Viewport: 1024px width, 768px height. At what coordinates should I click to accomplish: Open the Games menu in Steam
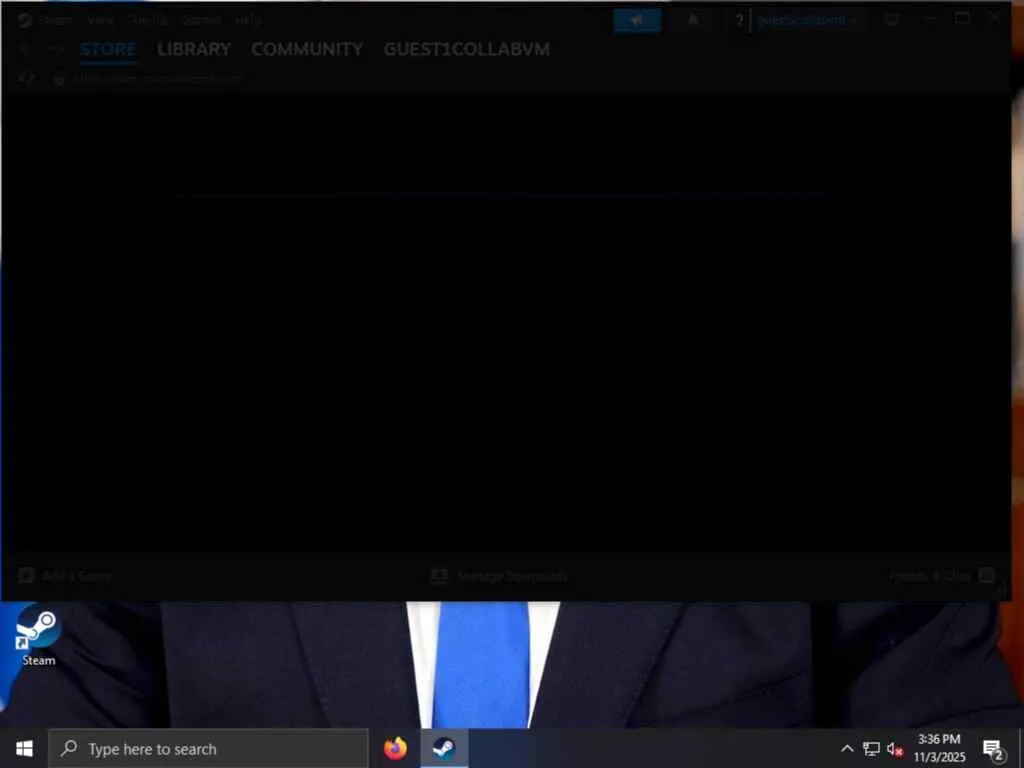(202, 20)
